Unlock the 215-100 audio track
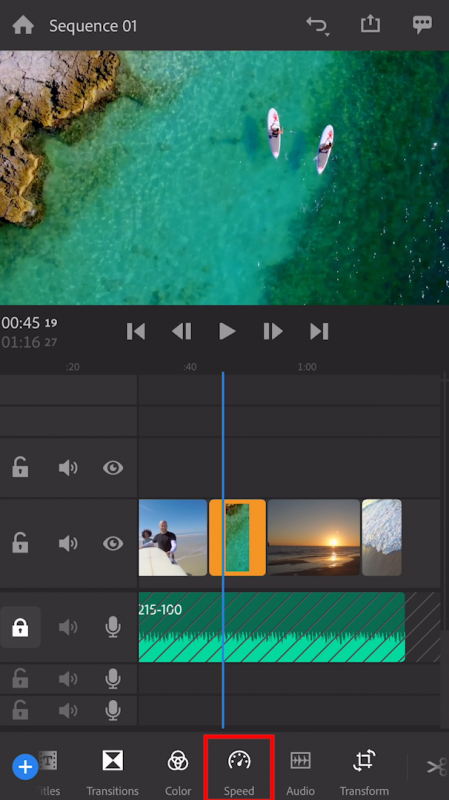Screen dimensions: 449x800 (x=20, y=627)
